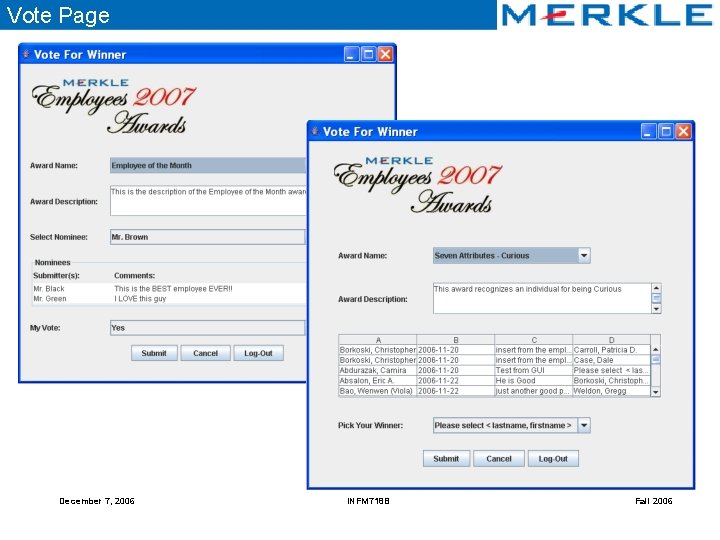
Task: Minimize the front Vote For Winner window
Action: 648,132
